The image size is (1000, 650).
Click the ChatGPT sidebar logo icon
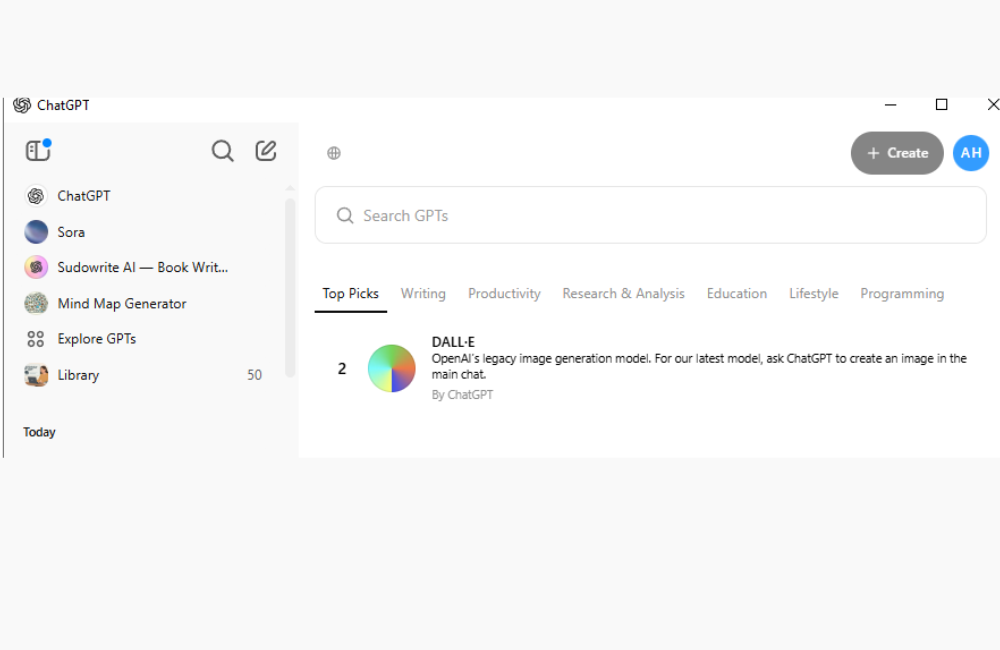click(36, 196)
